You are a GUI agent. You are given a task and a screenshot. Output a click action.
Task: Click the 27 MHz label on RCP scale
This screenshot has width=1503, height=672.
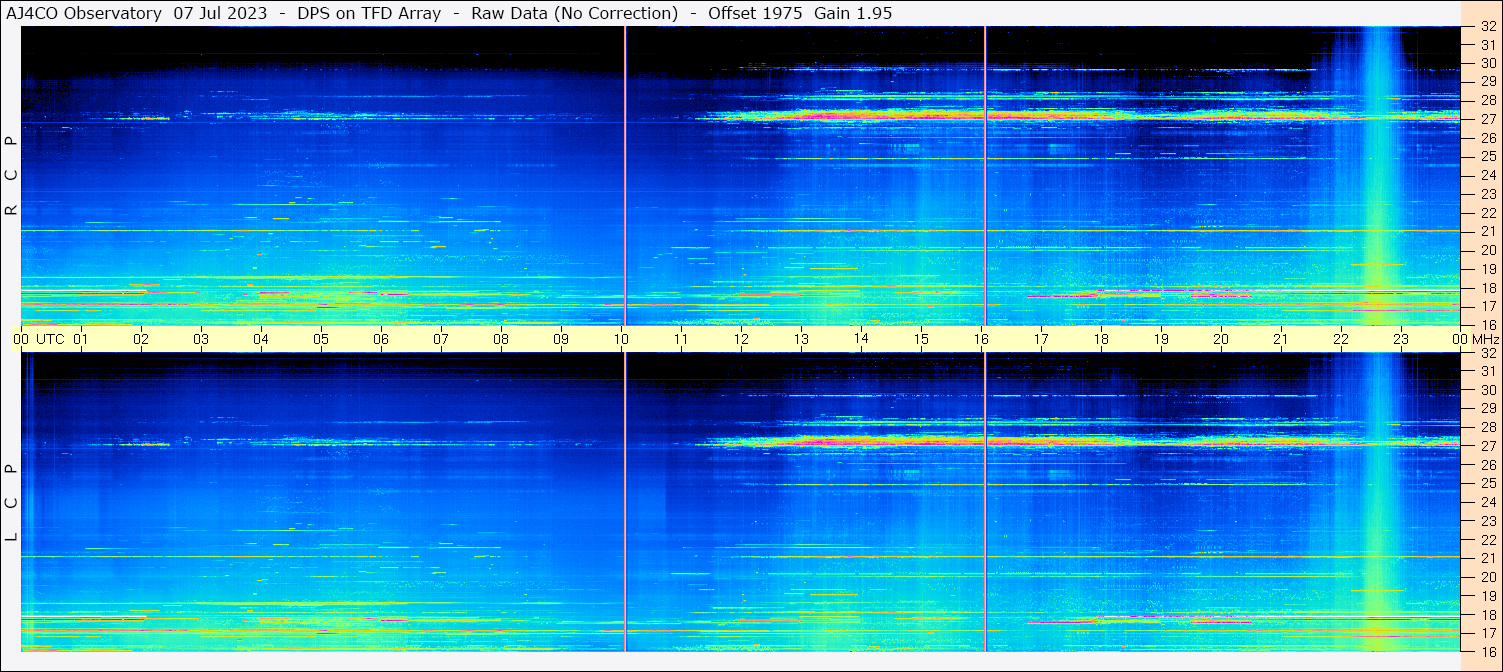click(1488, 119)
